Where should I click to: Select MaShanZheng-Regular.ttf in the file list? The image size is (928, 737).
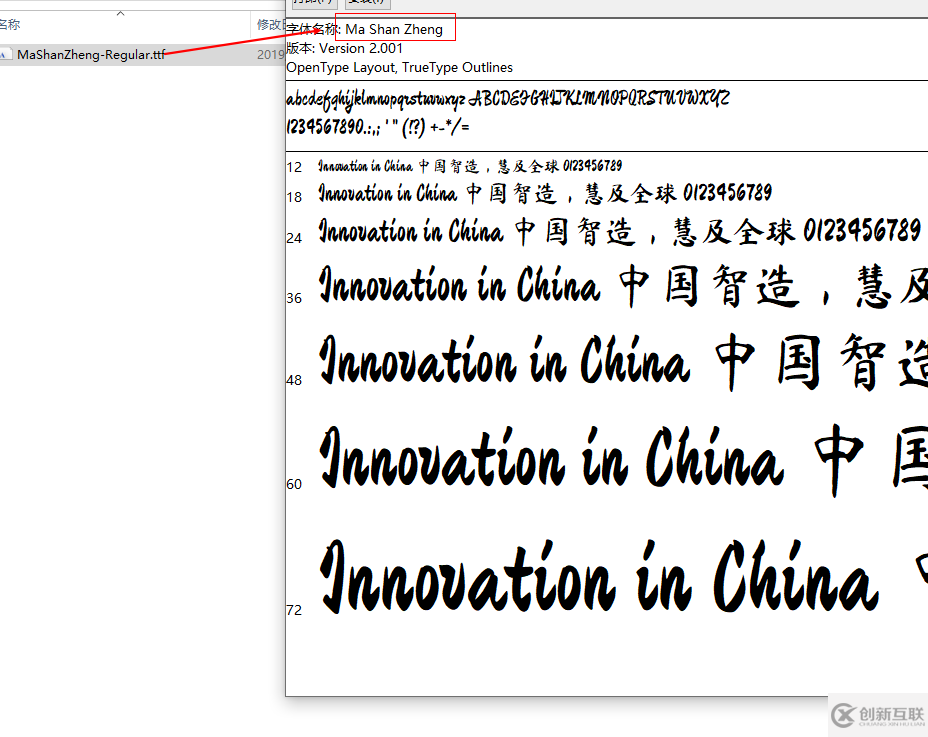click(x=90, y=54)
